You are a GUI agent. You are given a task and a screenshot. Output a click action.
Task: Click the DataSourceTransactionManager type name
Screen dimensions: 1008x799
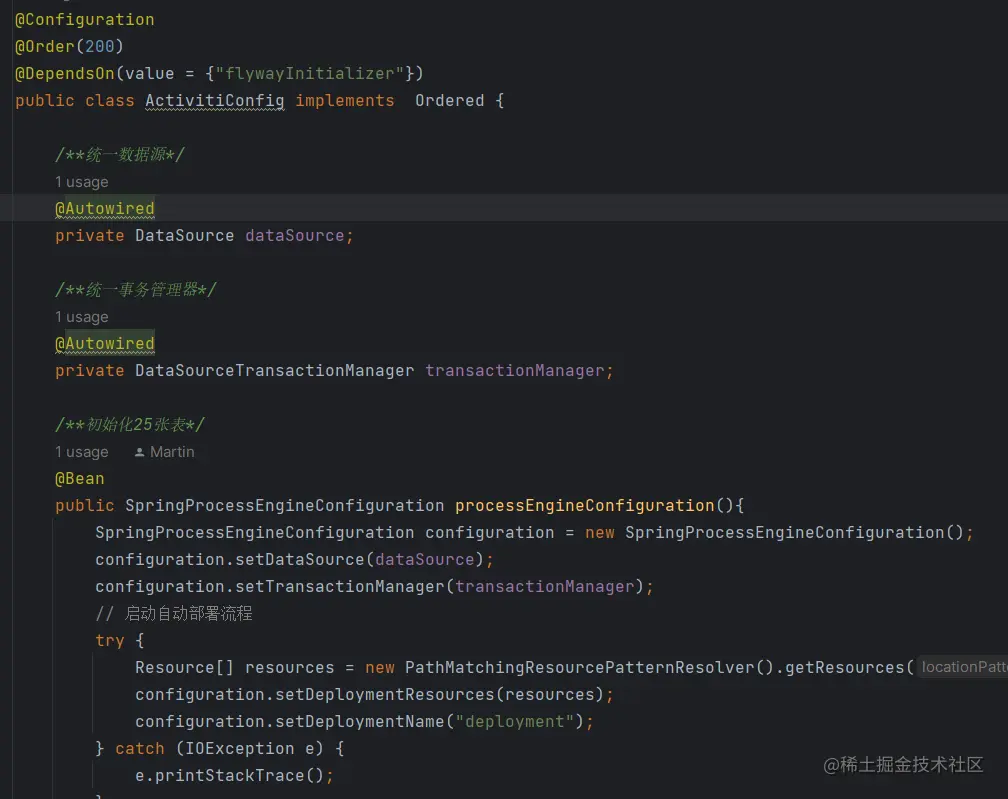(x=274, y=371)
